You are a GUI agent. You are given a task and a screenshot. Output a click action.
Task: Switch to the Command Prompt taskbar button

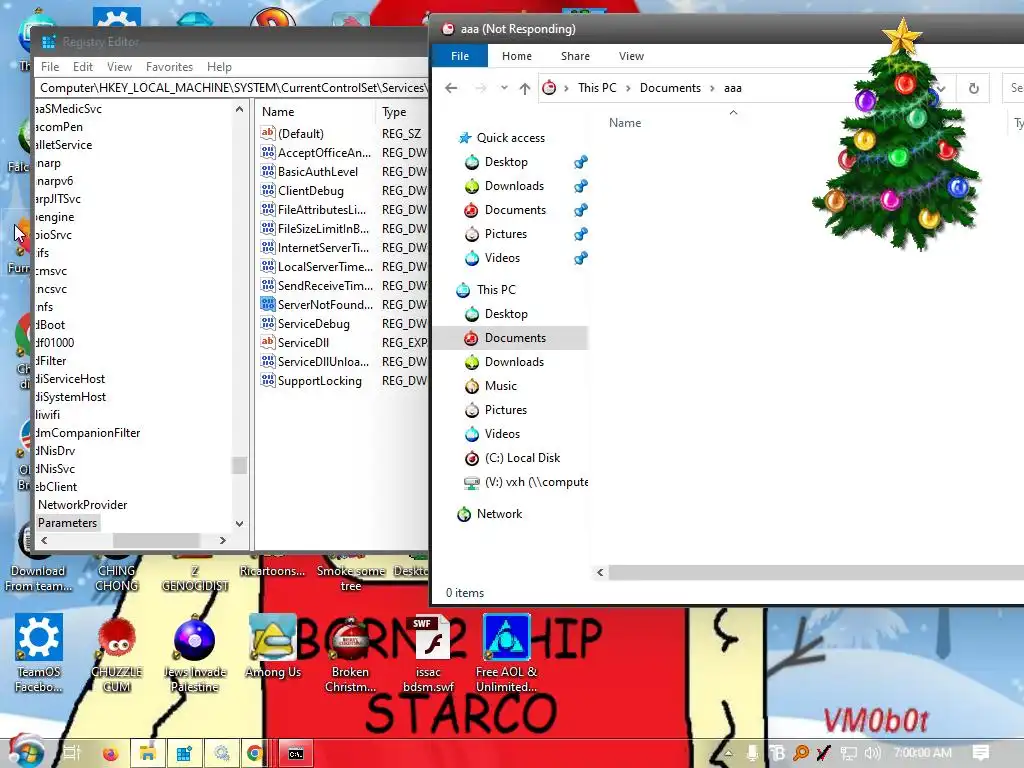pos(296,754)
